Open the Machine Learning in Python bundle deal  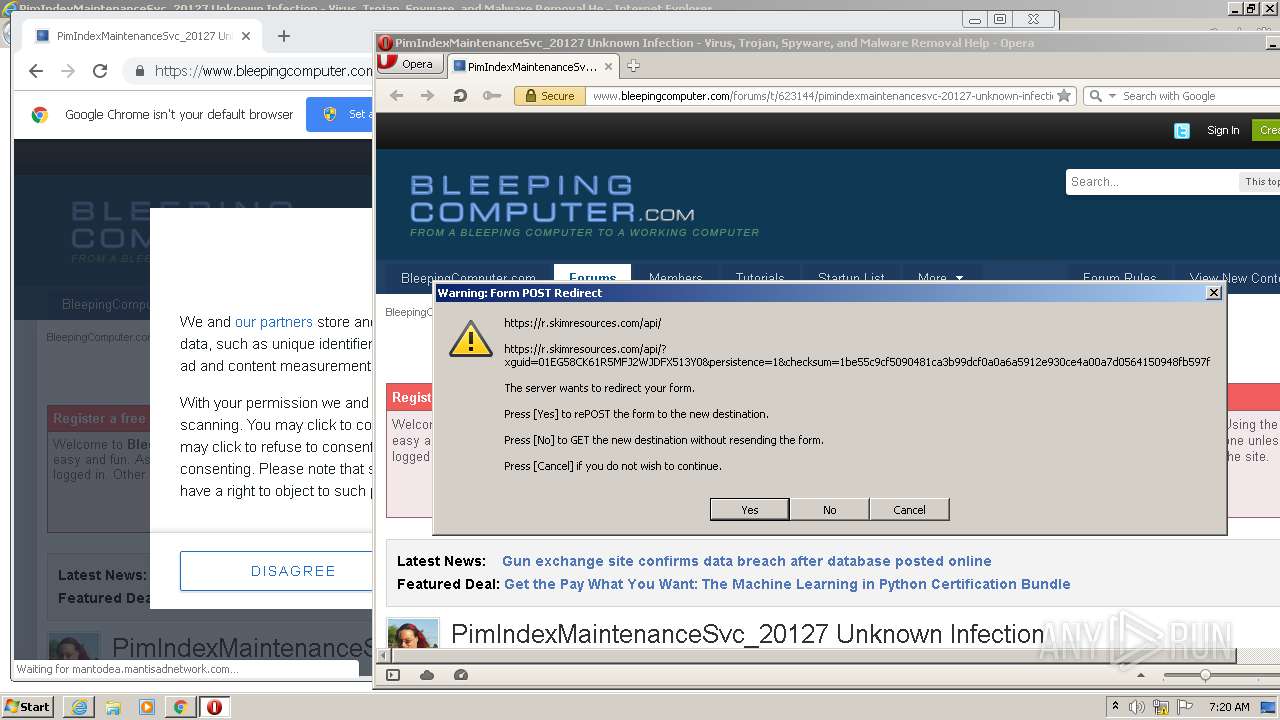click(x=787, y=584)
